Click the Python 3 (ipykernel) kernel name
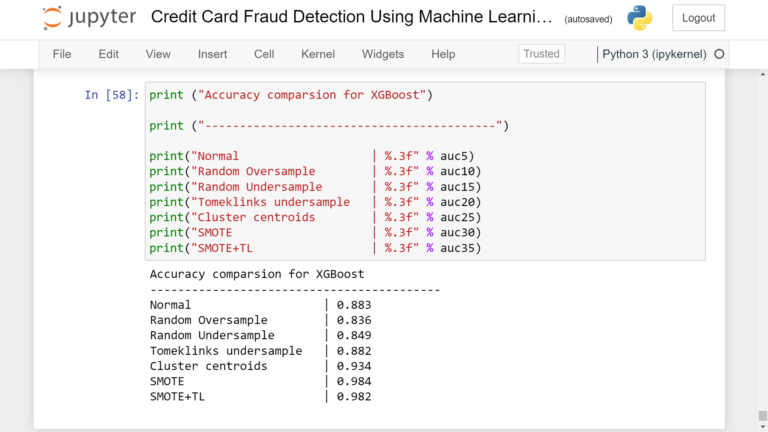The width and height of the screenshot is (768, 432). coord(654,54)
